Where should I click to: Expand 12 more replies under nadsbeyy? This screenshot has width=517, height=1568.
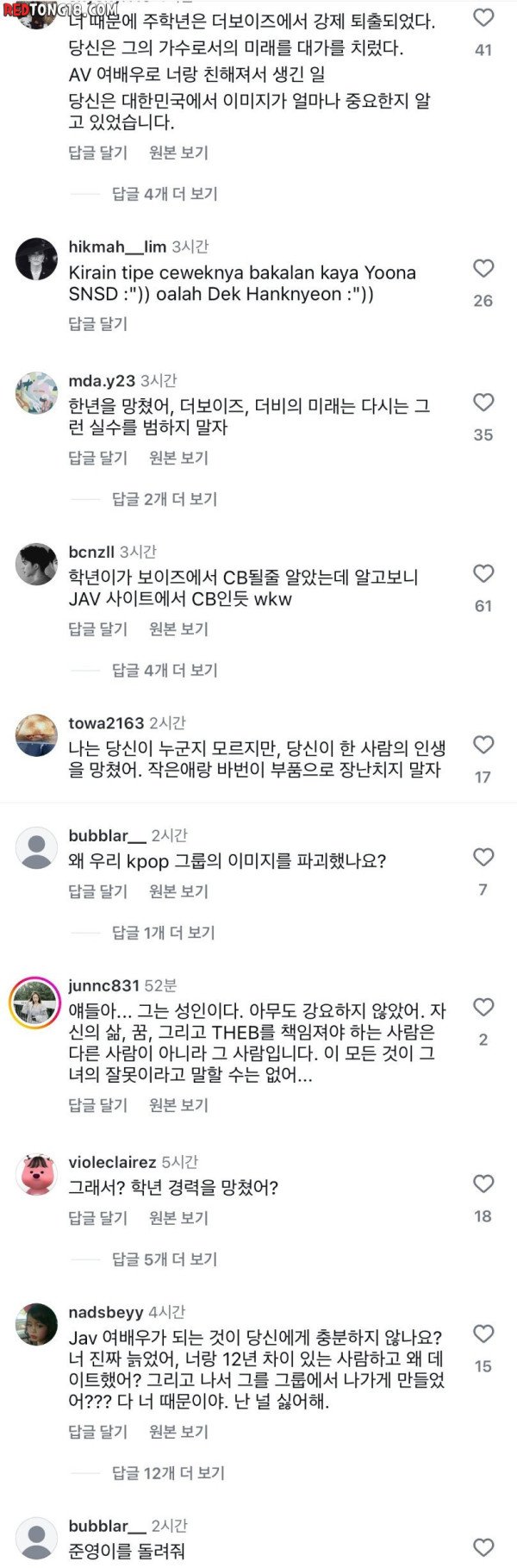pos(168,1473)
